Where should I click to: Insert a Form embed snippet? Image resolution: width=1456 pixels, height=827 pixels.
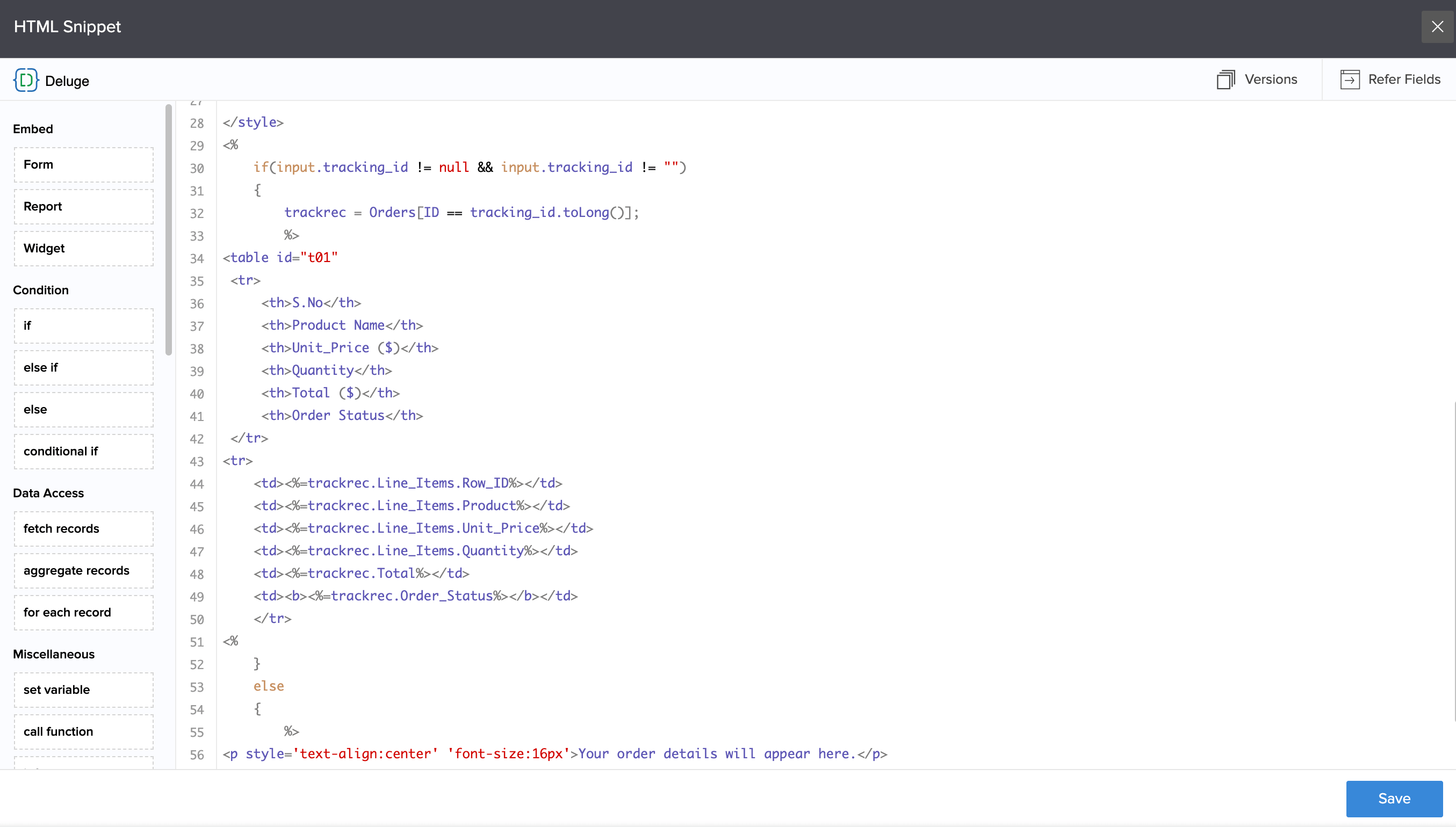(83, 164)
